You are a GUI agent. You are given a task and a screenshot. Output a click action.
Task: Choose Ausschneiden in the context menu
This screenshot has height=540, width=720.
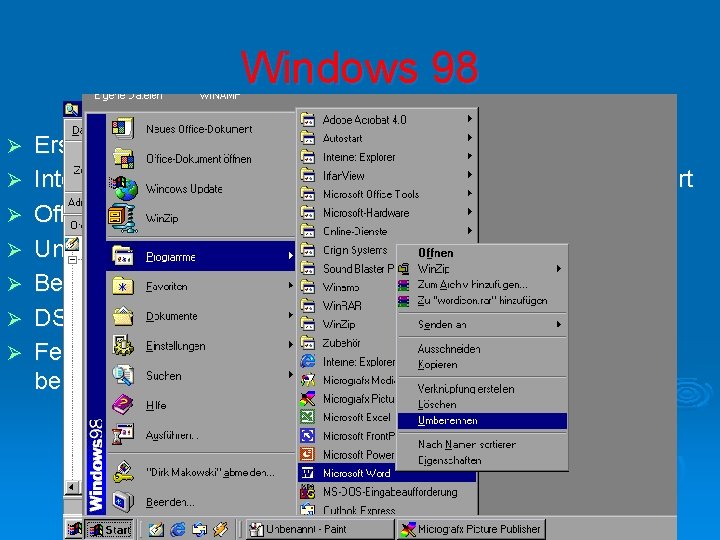pos(482,349)
